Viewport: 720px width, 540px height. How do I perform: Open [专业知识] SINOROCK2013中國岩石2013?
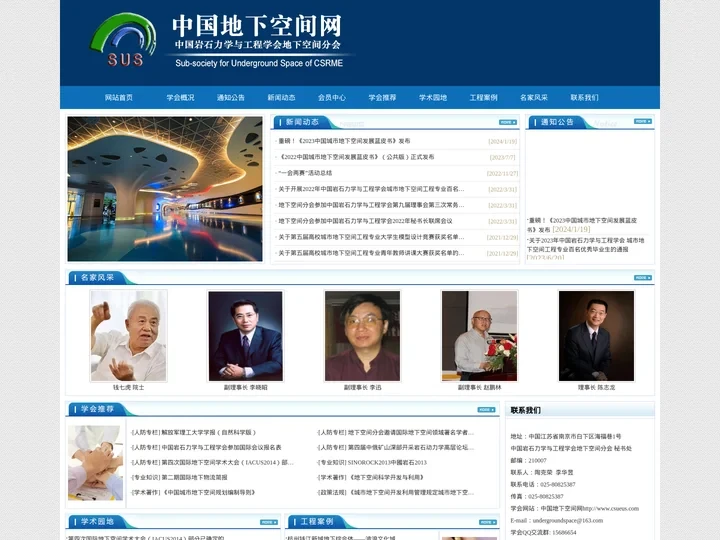372,462
